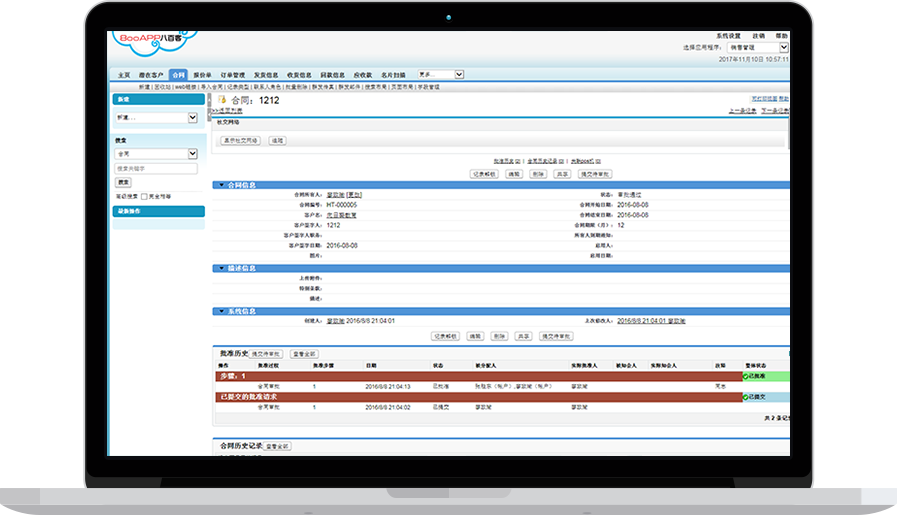Click 新建 in the sub-navigation
Viewport: 897px width, 515px height.
(144, 87)
